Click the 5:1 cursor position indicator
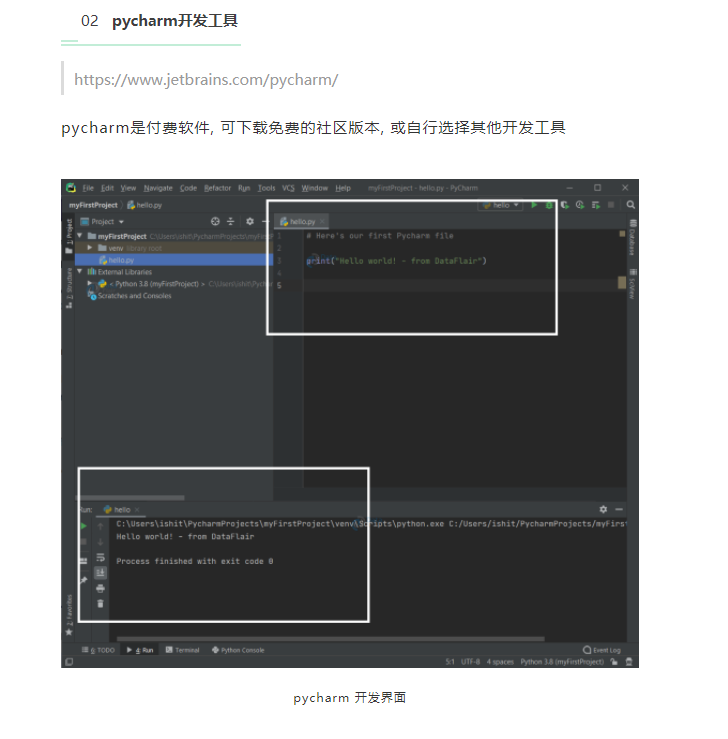The image size is (728, 739). (x=450, y=662)
